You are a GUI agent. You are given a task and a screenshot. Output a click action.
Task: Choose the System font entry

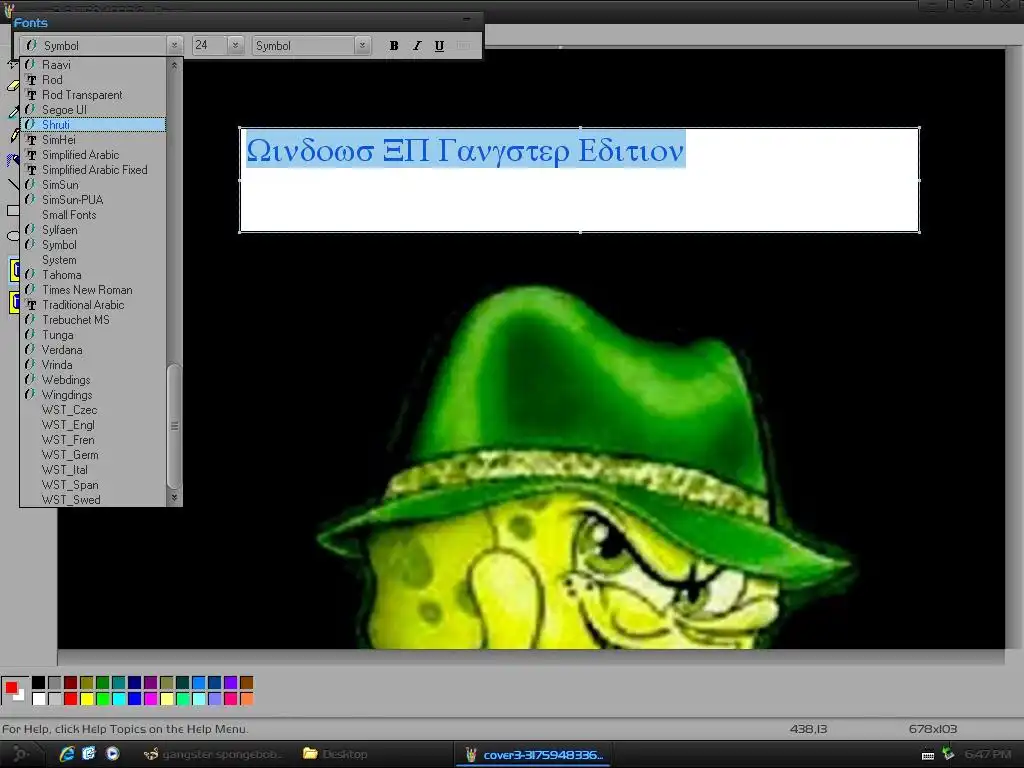(93, 260)
